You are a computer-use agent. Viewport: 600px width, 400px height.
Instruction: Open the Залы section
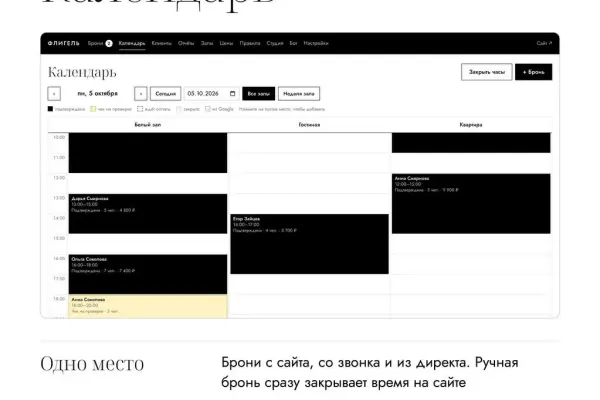click(207, 43)
